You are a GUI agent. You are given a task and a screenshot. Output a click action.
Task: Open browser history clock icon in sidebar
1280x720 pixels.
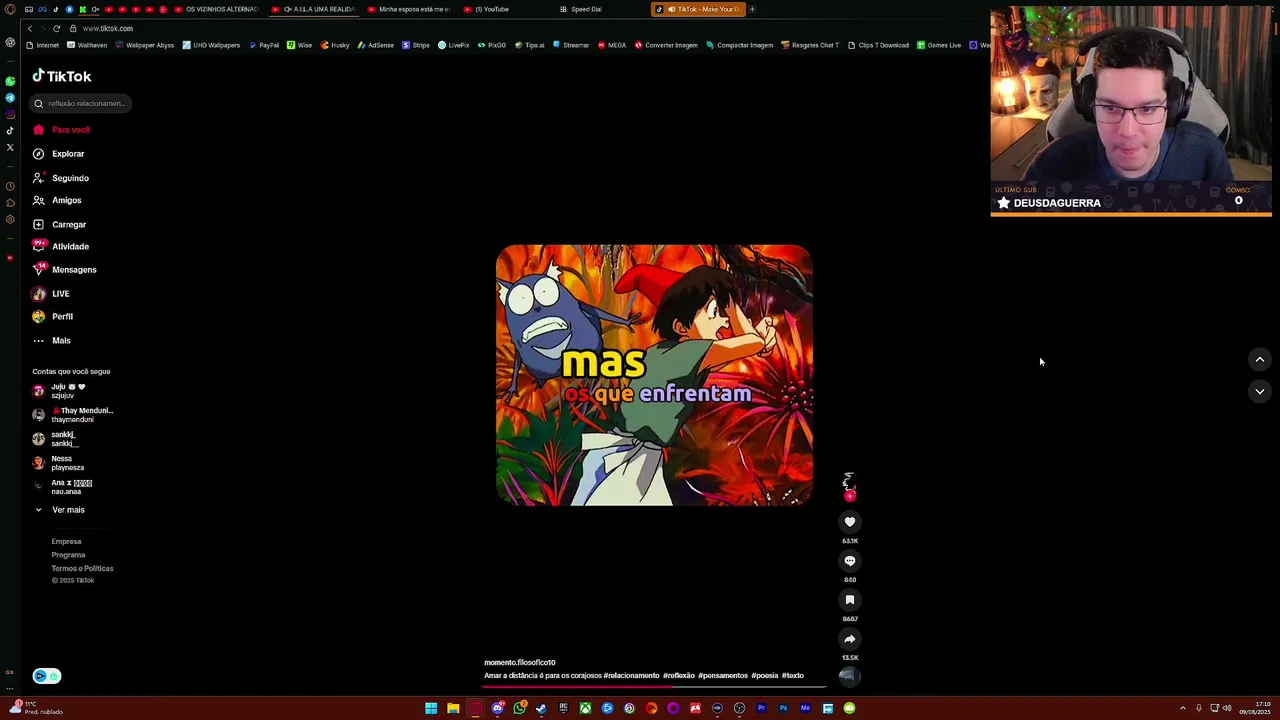[x=10, y=186]
